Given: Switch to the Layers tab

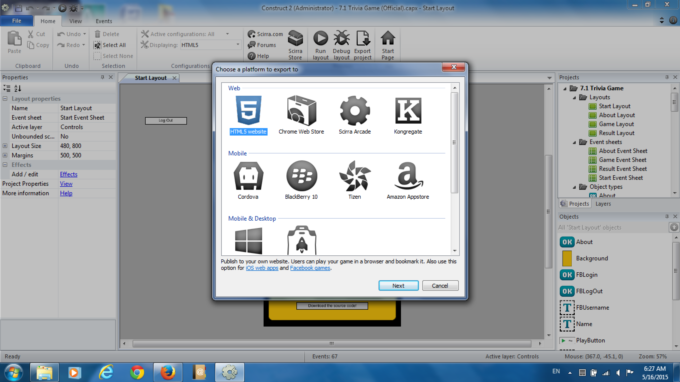Looking at the screenshot, I should 603,204.
